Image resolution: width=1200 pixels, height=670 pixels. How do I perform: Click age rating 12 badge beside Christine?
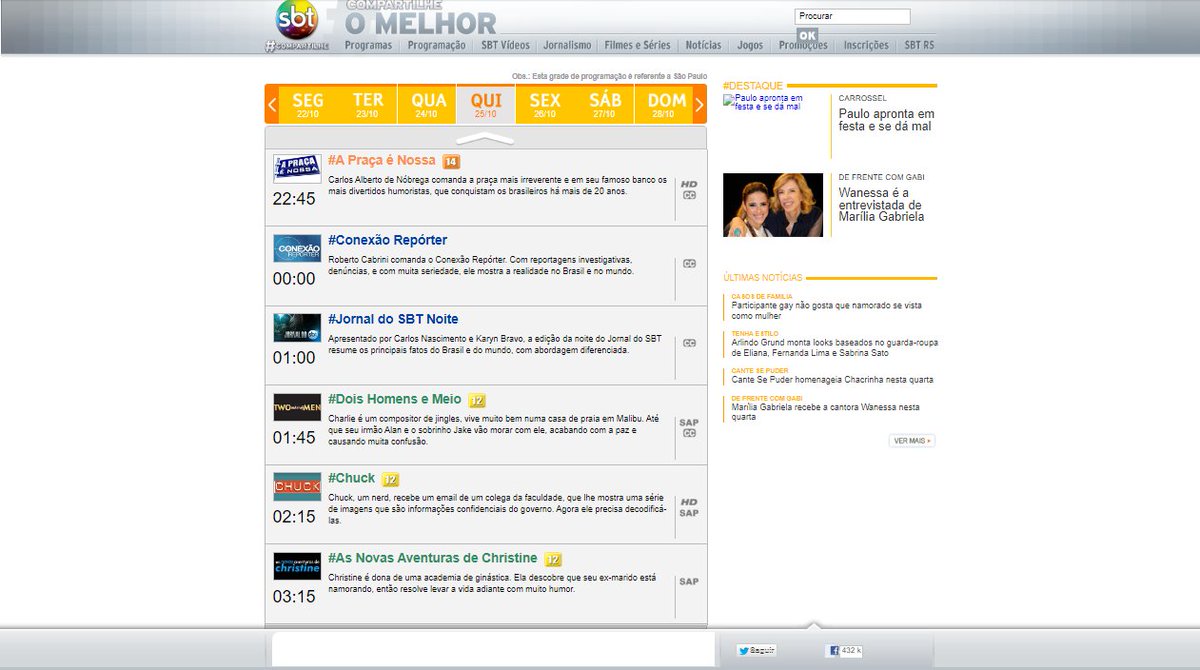(553, 559)
